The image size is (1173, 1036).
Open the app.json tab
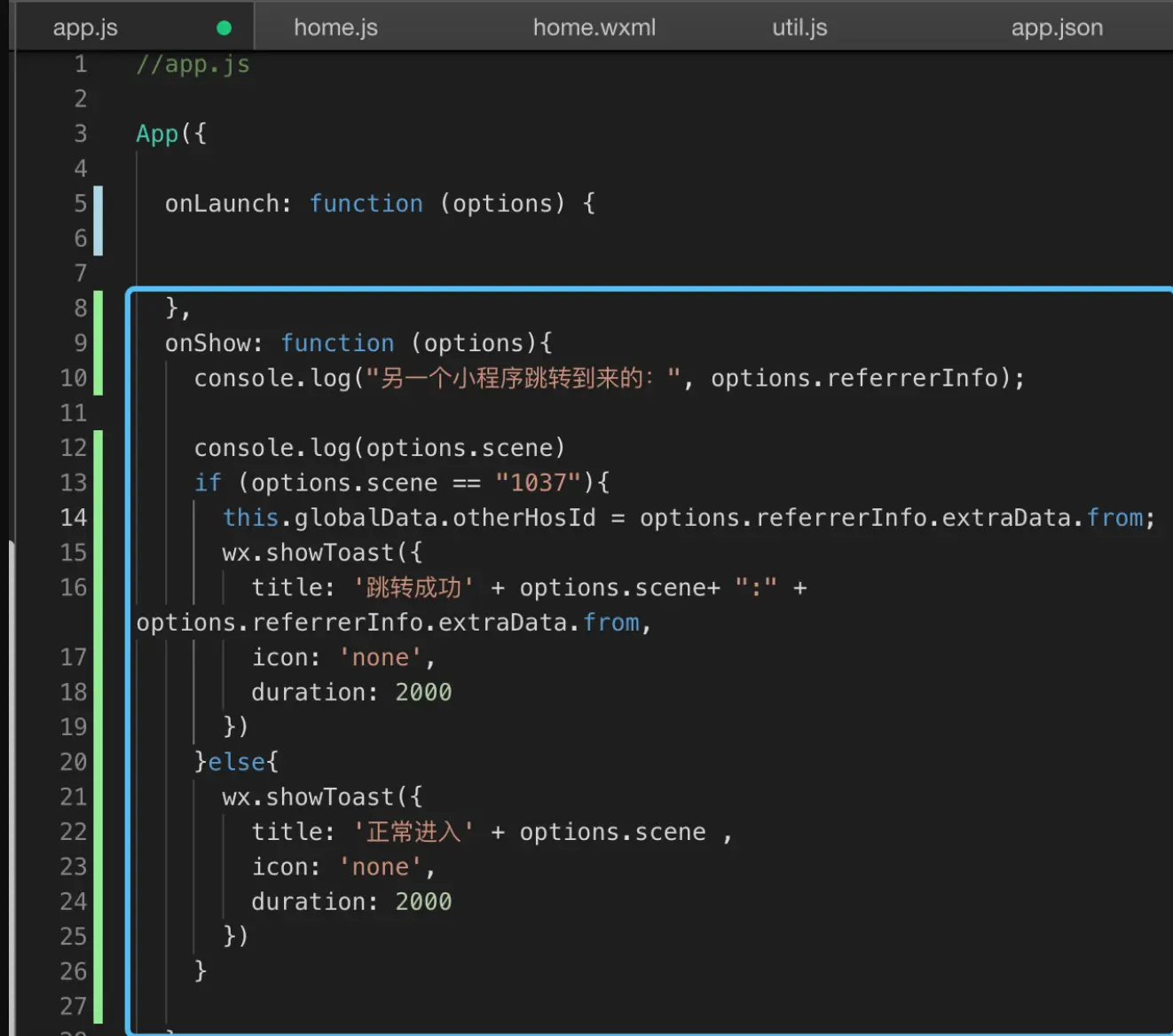coord(1057,27)
